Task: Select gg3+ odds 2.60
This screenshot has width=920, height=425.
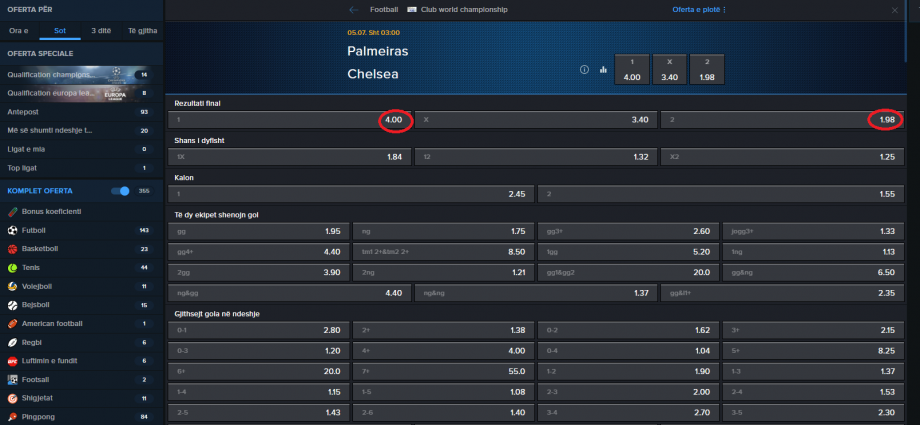Action: (628, 231)
